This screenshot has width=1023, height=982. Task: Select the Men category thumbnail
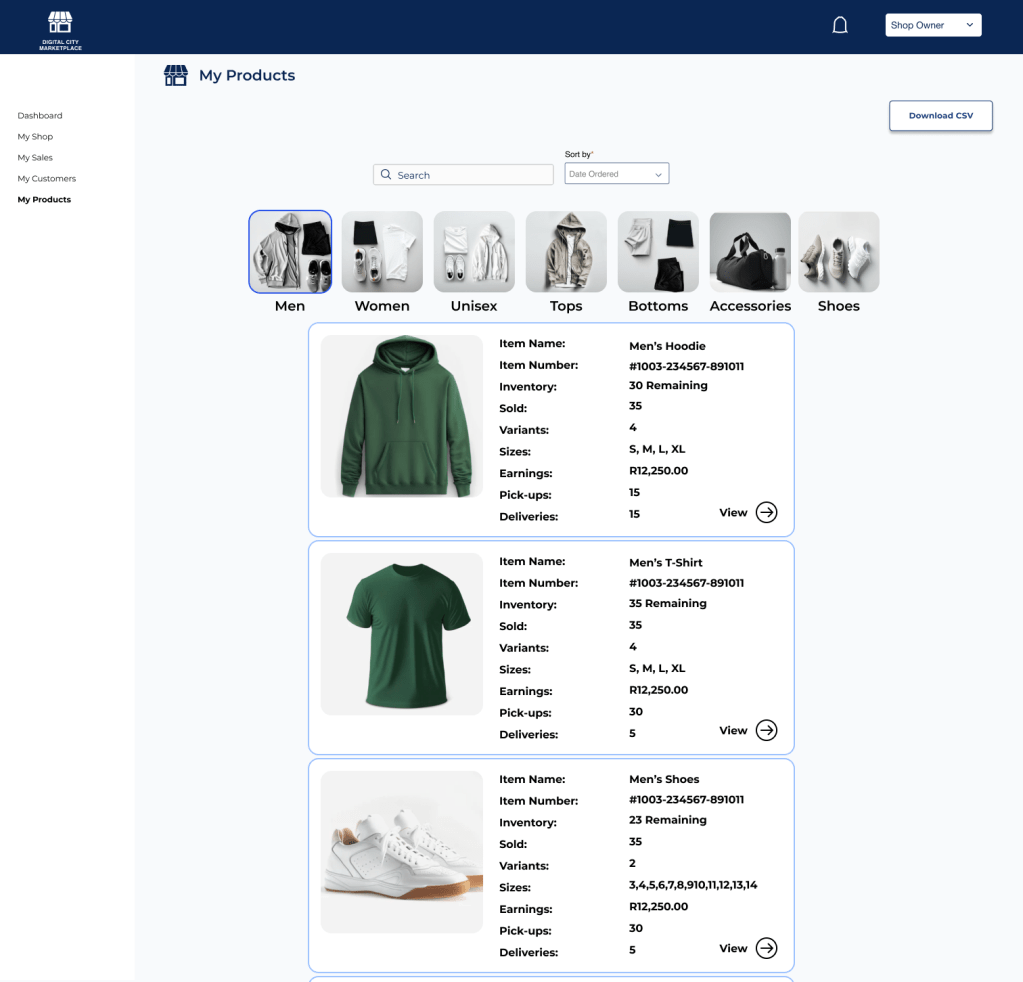(290, 252)
